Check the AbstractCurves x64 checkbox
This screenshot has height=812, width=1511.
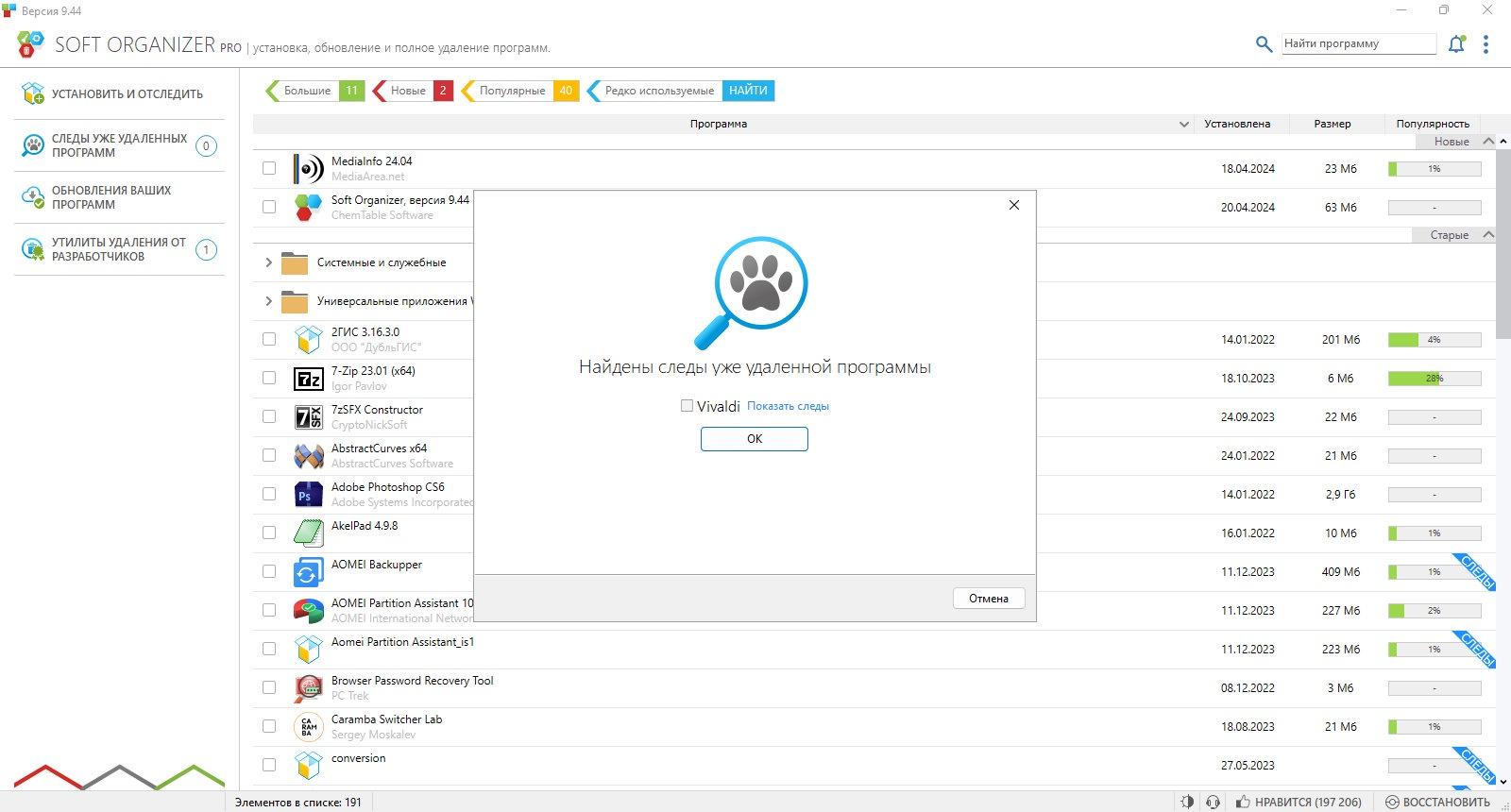point(269,455)
